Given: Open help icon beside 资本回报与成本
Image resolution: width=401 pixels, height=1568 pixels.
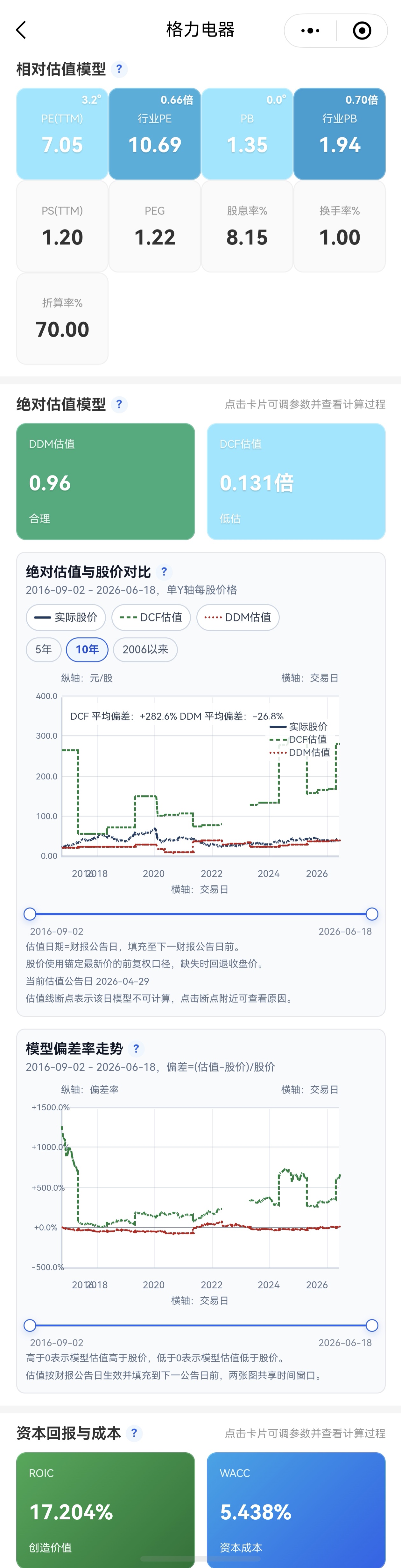Looking at the screenshot, I should pyautogui.click(x=134, y=1433).
